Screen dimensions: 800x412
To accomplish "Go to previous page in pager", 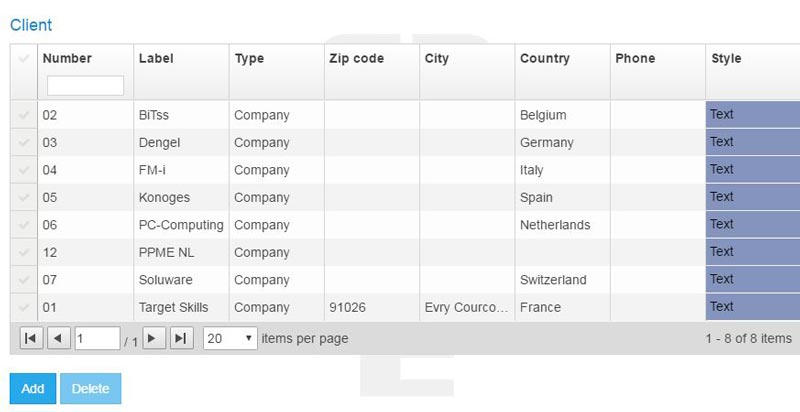I will point(59,339).
